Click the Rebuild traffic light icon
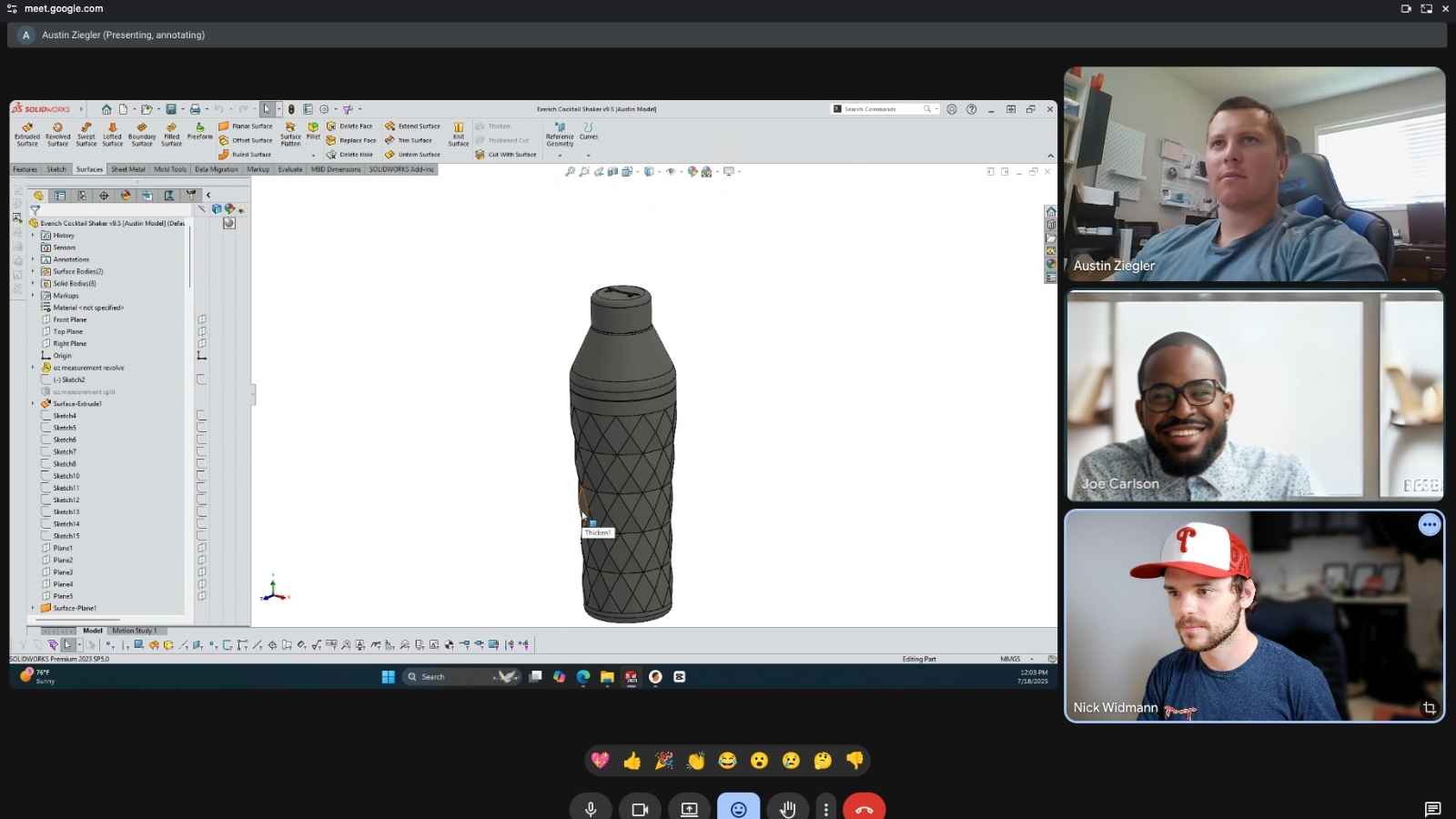Viewport: 1456px width, 819px height. (x=291, y=109)
